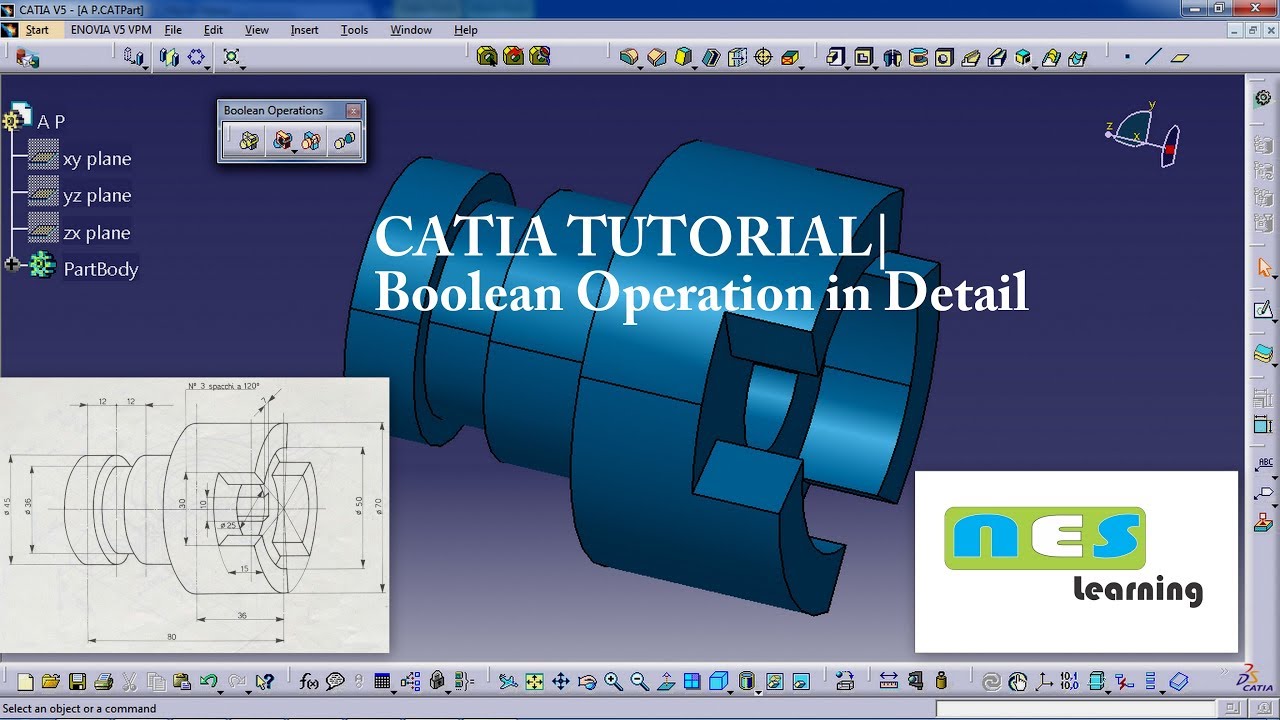
Task: Click the Measure Inertia icon
Action: [x=940, y=682]
